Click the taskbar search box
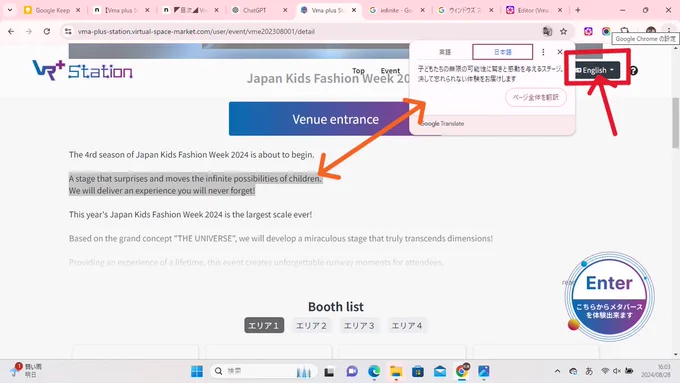This screenshot has height=383, width=680. [x=264, y=371]
